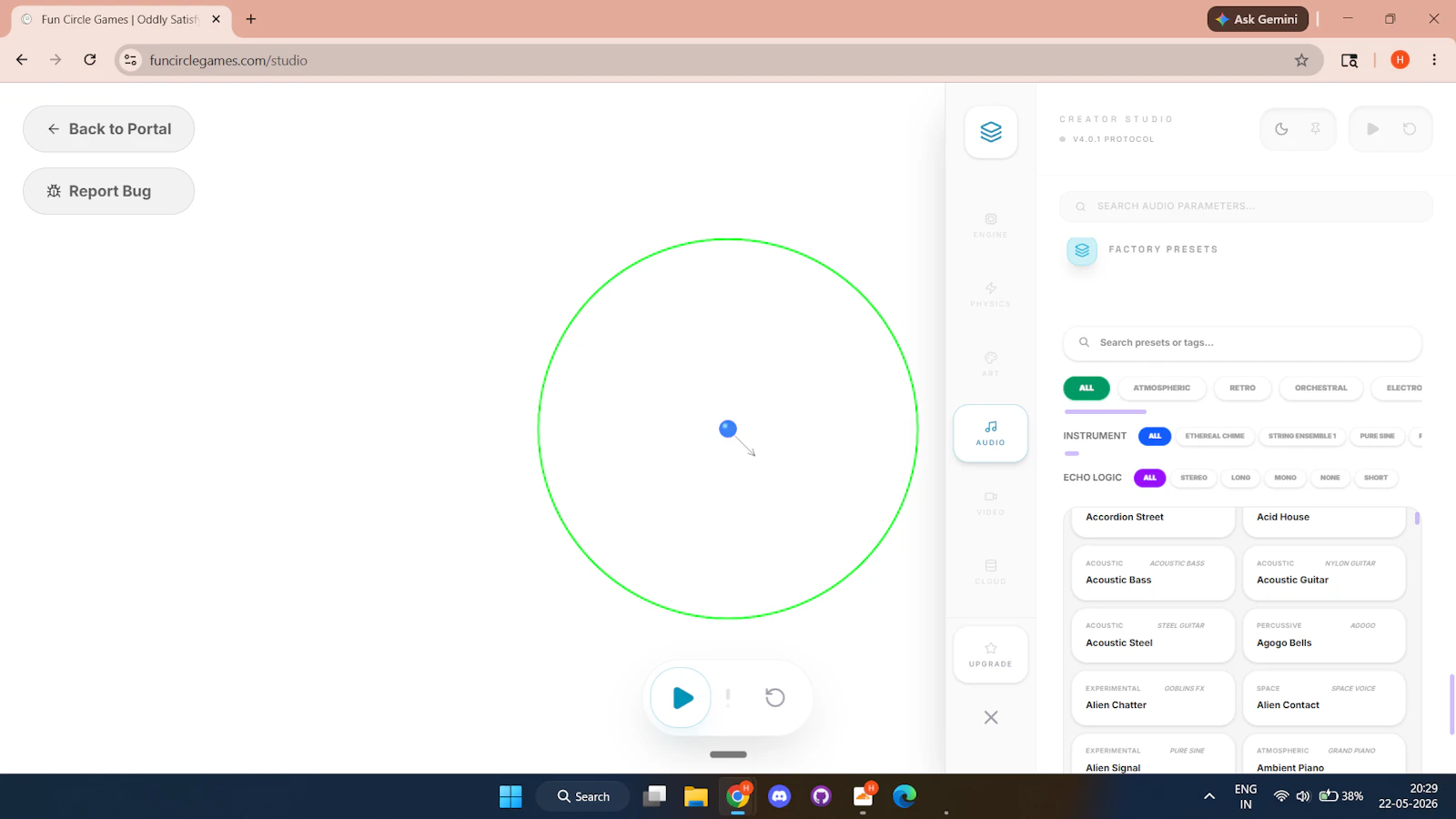Click the category chips horizontal scrollbar
This screenshot has height=819, width=1456.
coord(1106,411)
